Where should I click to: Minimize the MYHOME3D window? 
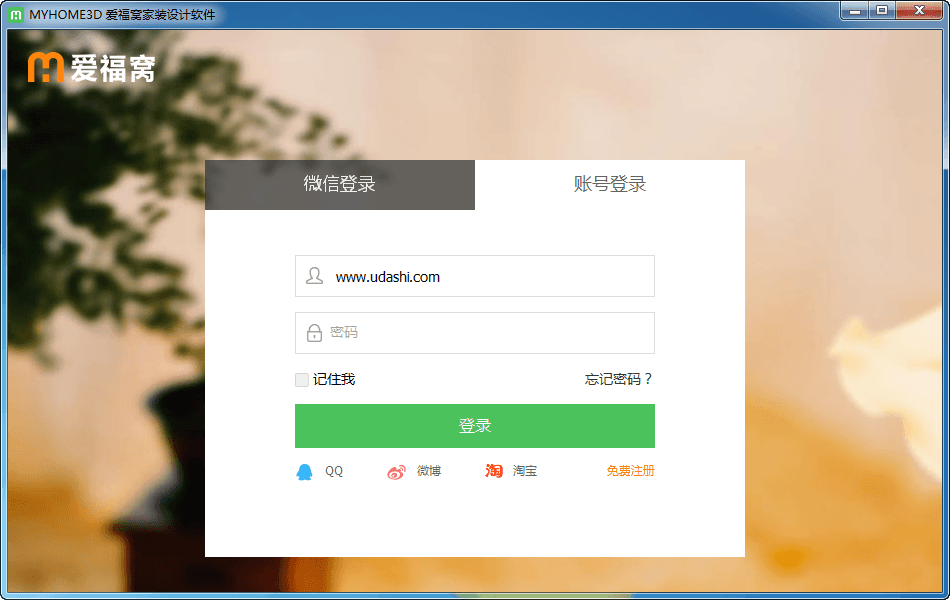point(853,11)
